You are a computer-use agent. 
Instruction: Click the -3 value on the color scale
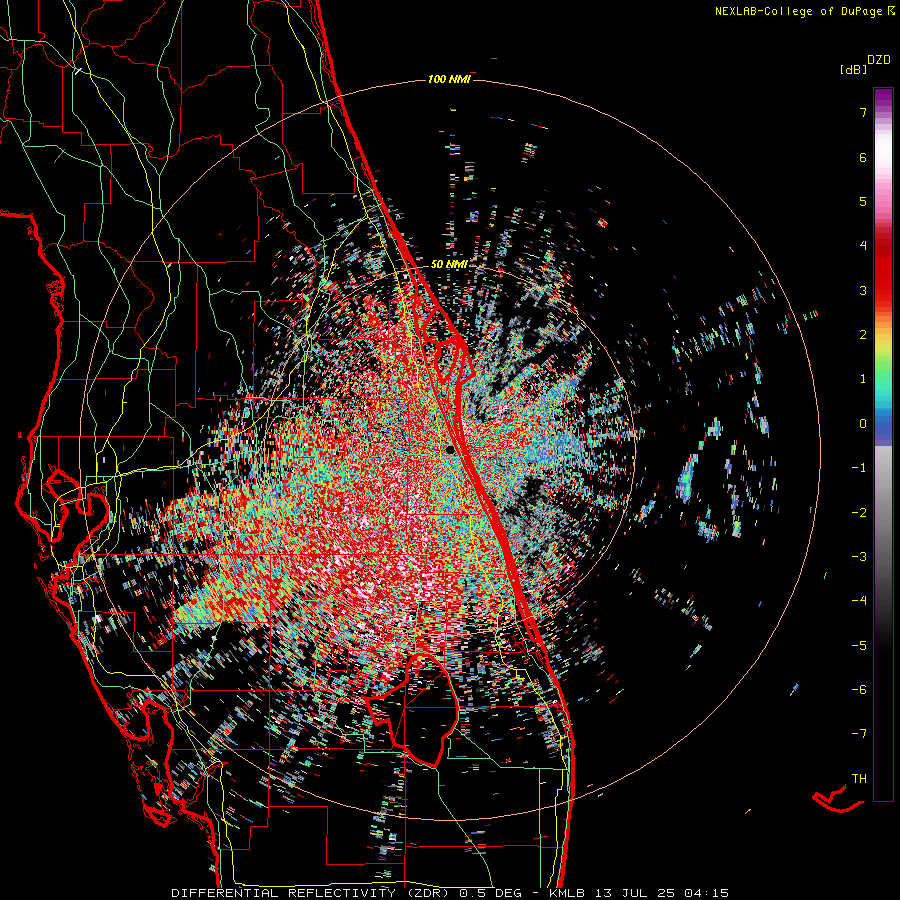click(x=859, y=557)
